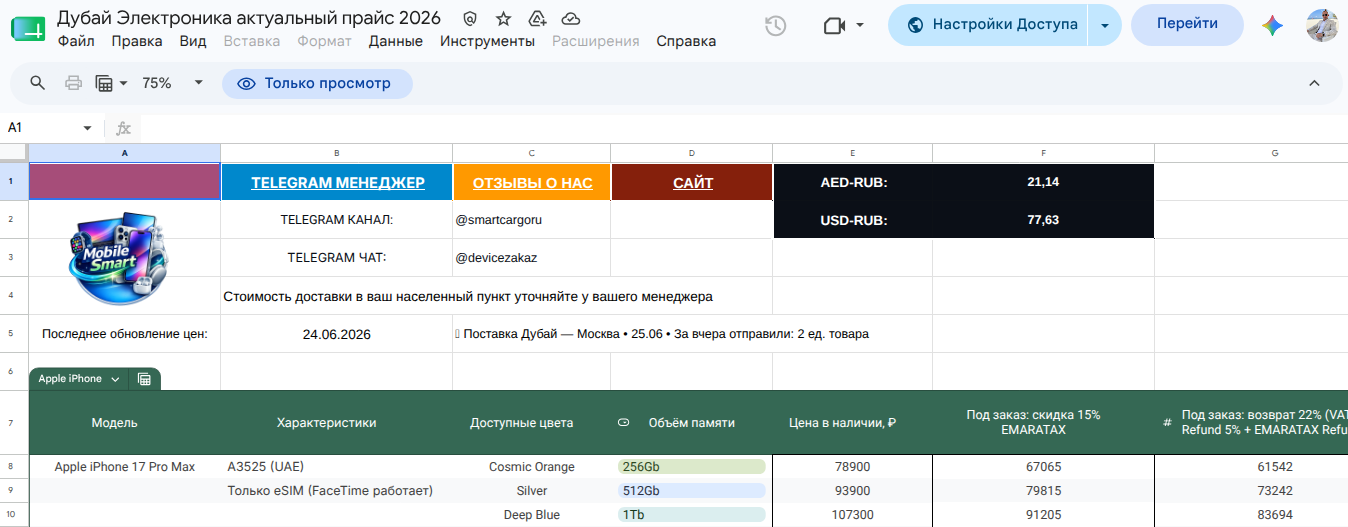Click the @devicezakaz cell
Screen dimensions: 1348x527
(x=531, y=258)
